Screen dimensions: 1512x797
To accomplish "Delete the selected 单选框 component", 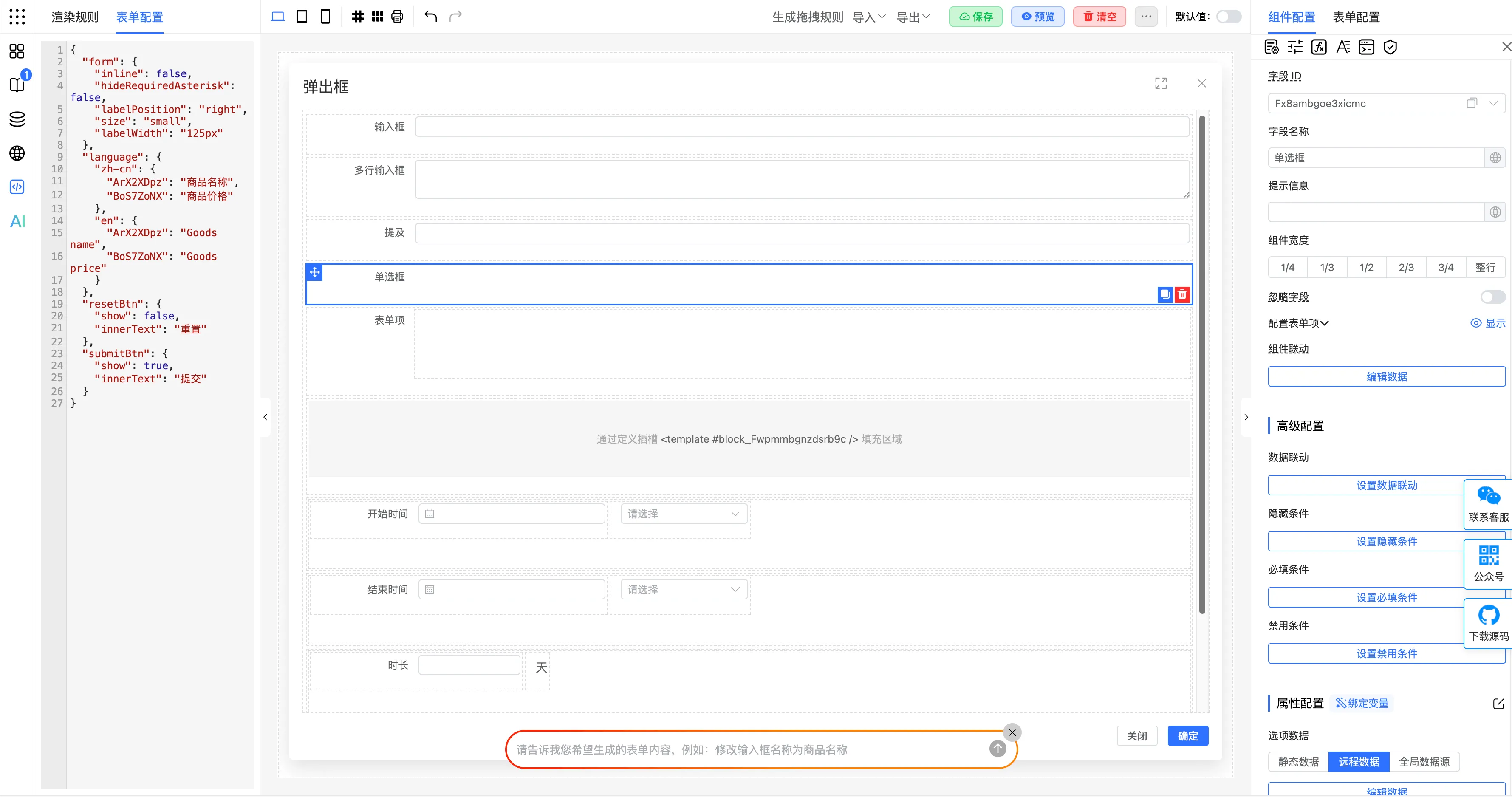I will (1182, 294).
